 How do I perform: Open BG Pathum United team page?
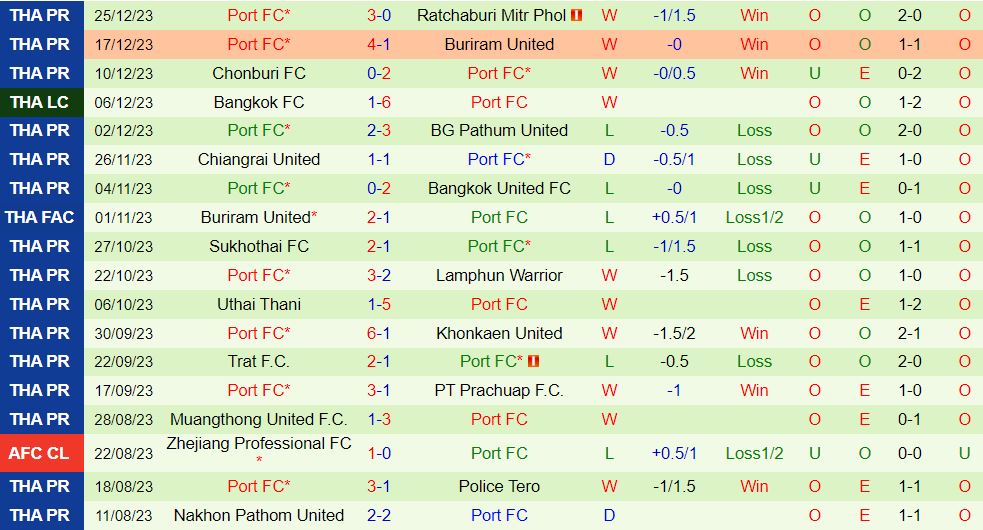tap(499, 130)
